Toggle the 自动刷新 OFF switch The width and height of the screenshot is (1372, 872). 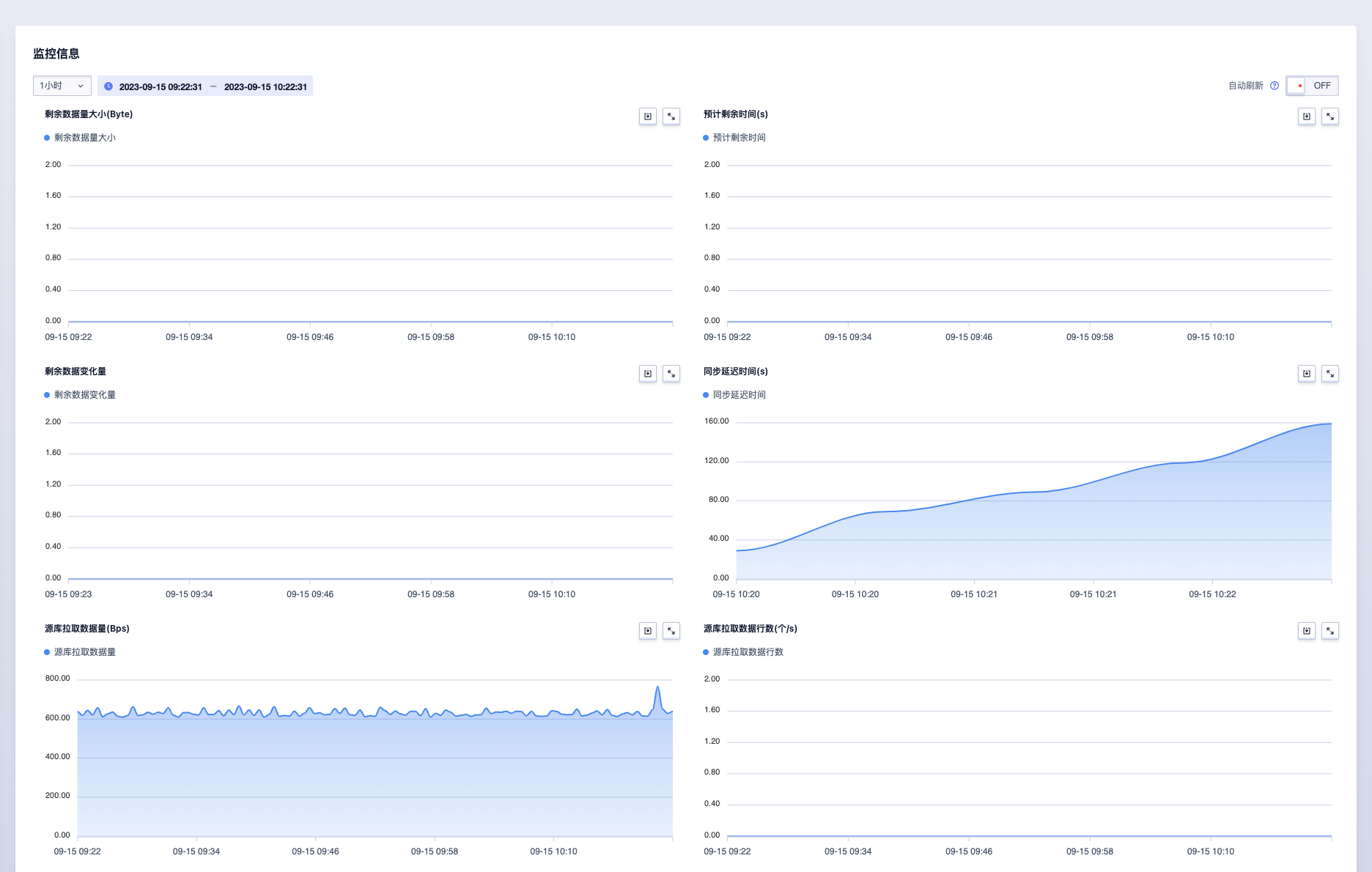click(x=1312, y=86)
